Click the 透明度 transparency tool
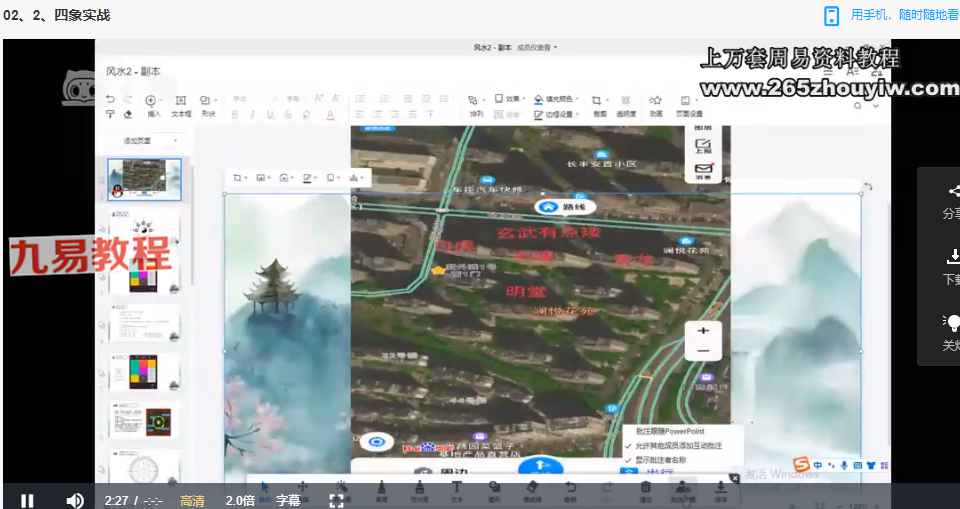The height and width of the screenshot is (509, 960). click(x=626, y=105)
